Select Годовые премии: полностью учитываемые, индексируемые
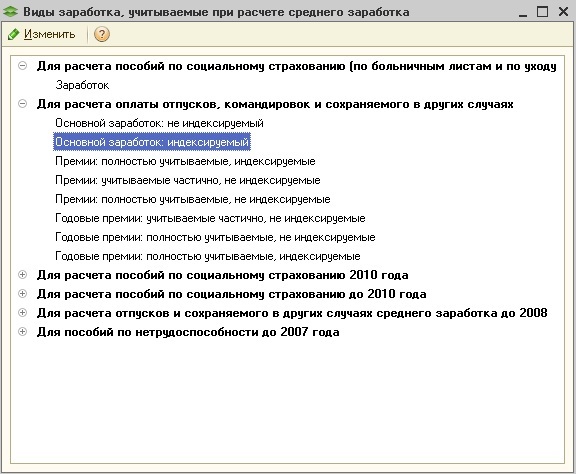 click(x=208, y=256)
